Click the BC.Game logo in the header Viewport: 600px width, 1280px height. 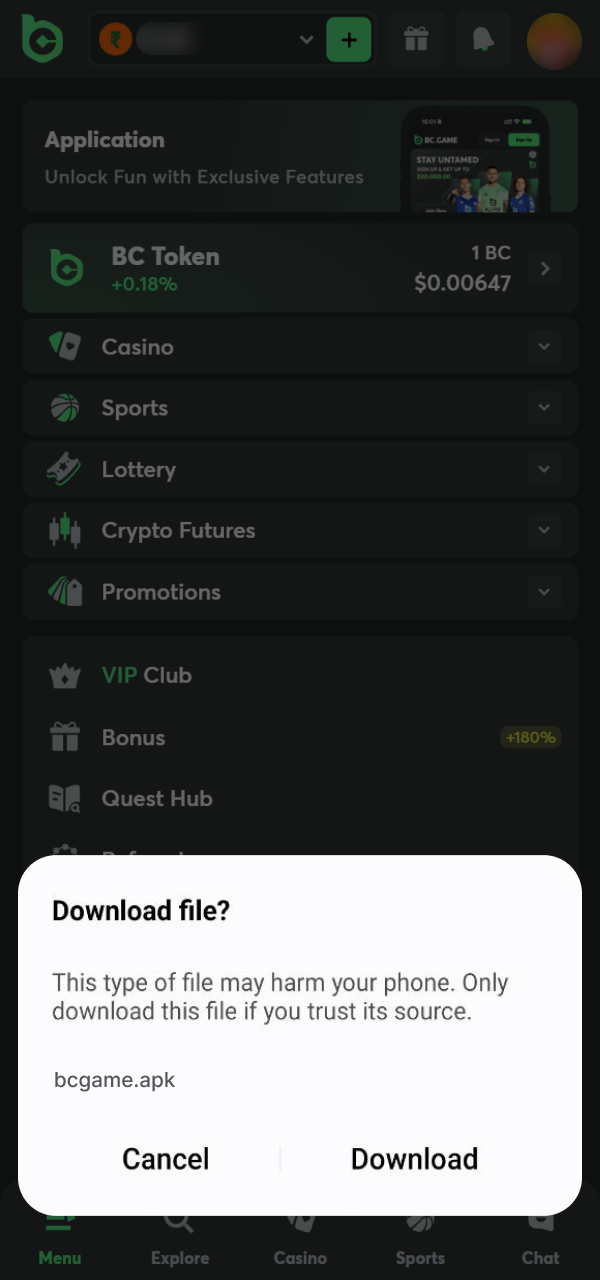click(x=42, y=40)
